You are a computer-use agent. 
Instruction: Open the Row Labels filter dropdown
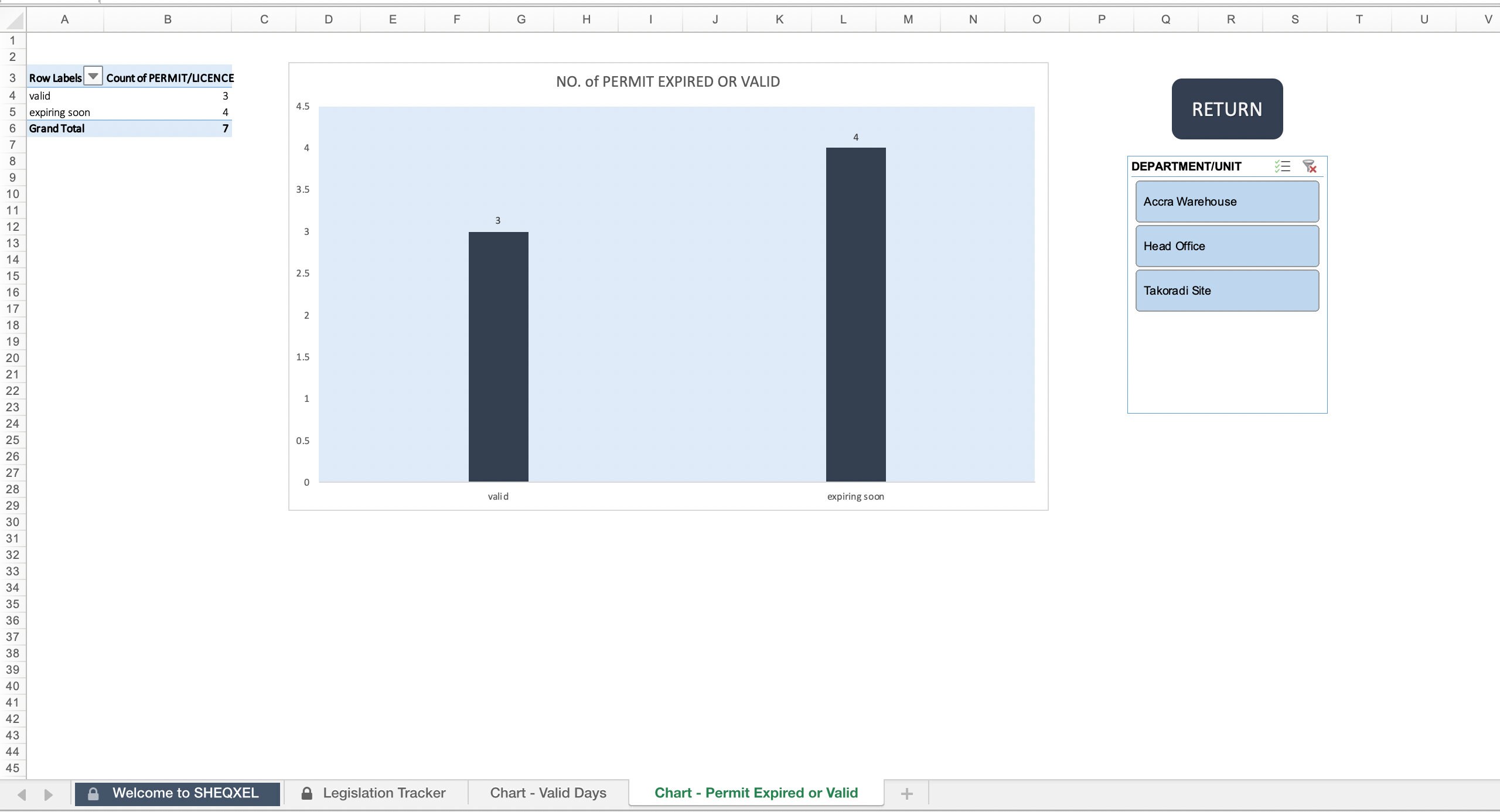point(93,76)
